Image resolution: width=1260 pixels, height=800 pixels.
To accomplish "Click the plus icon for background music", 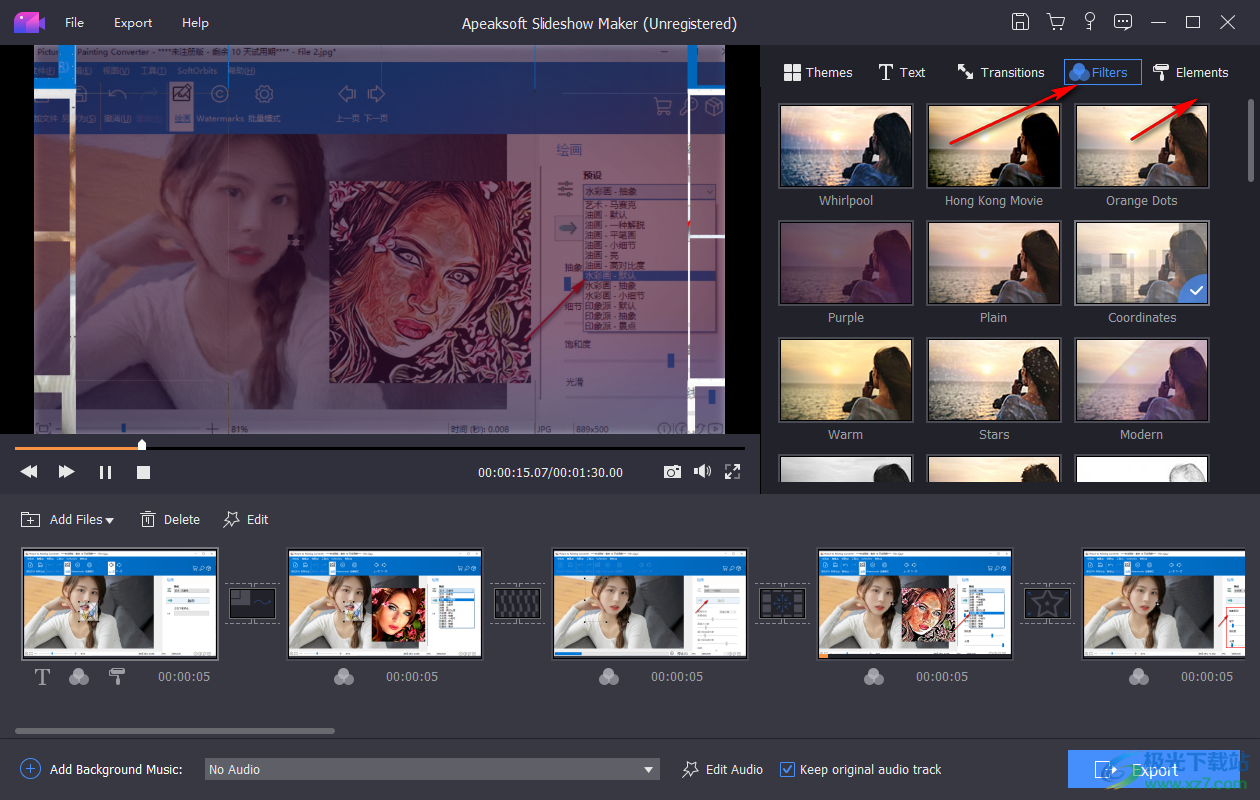I will pos(30,769).
